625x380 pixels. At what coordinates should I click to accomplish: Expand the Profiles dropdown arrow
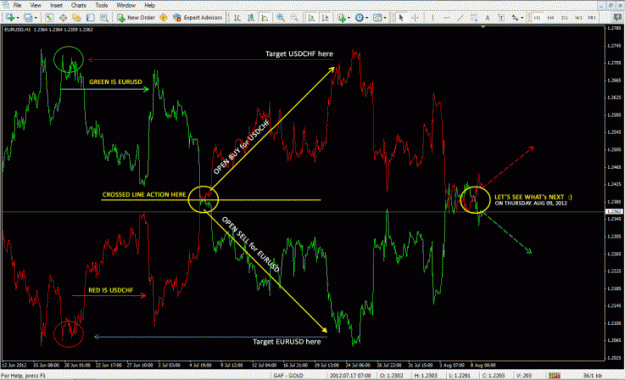coord(35,18)
